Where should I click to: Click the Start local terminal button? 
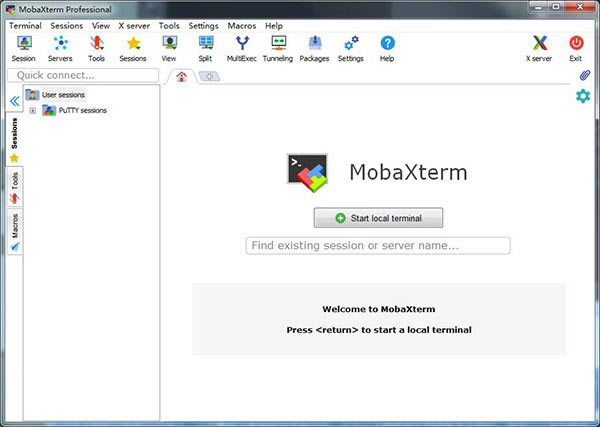click(x=378, y=218)
